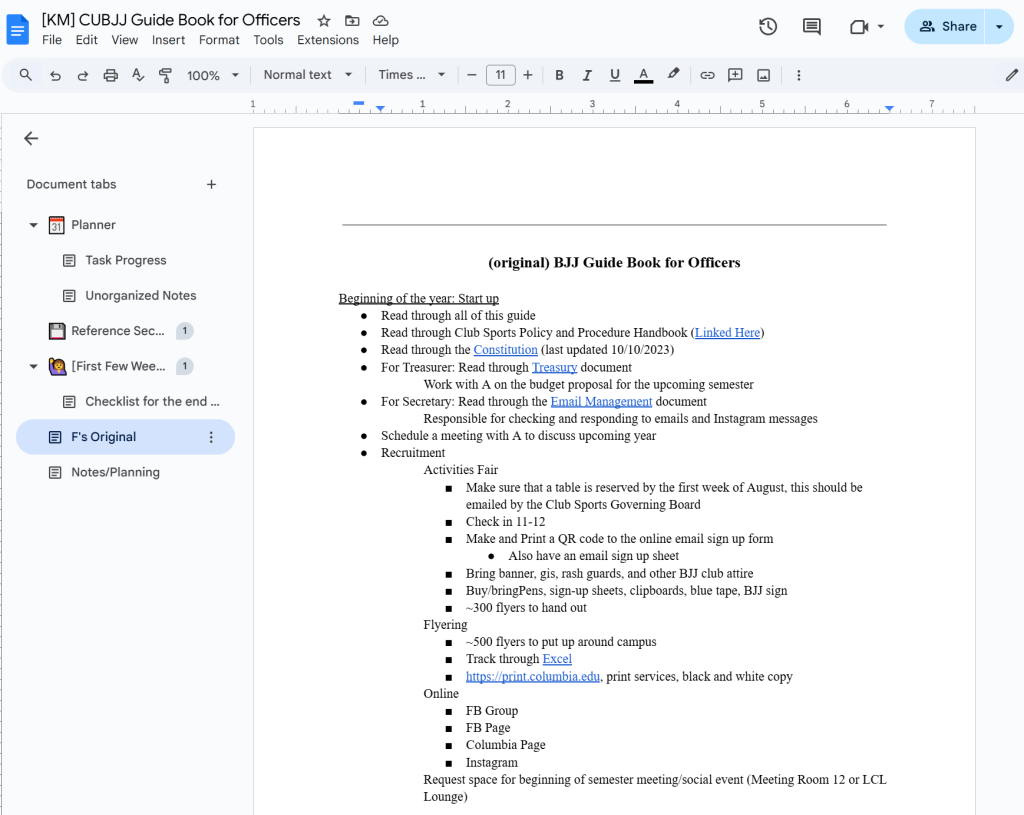The height and width of the screenshot is (815, 1024).
Task: Click the insert link icon
Action: (x=707, y=75)
